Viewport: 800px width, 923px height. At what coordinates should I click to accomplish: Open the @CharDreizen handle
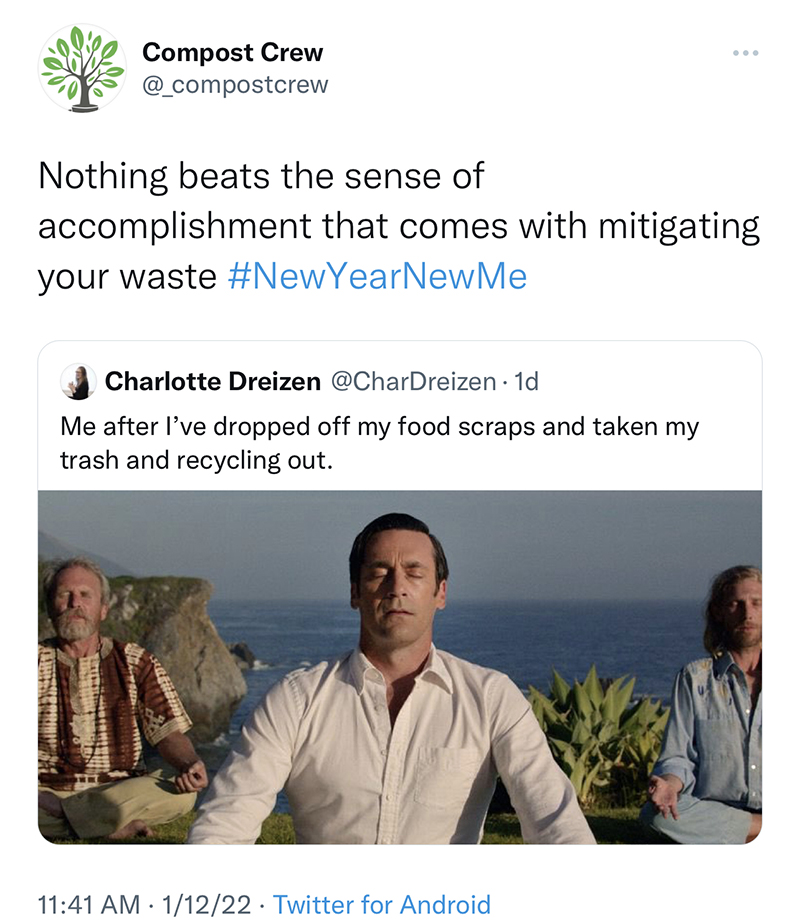pos(412,381)
